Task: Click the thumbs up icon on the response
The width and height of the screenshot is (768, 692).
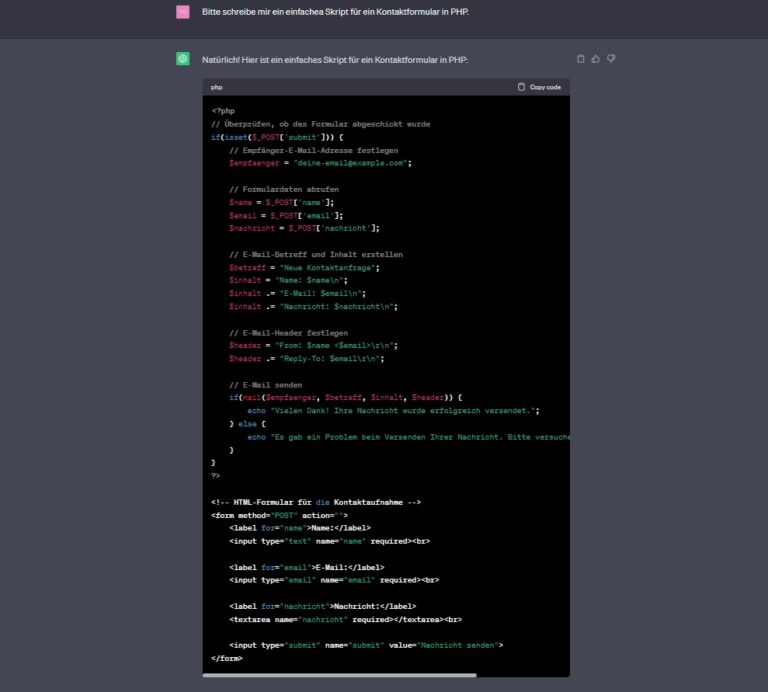Action: [596, 59]
